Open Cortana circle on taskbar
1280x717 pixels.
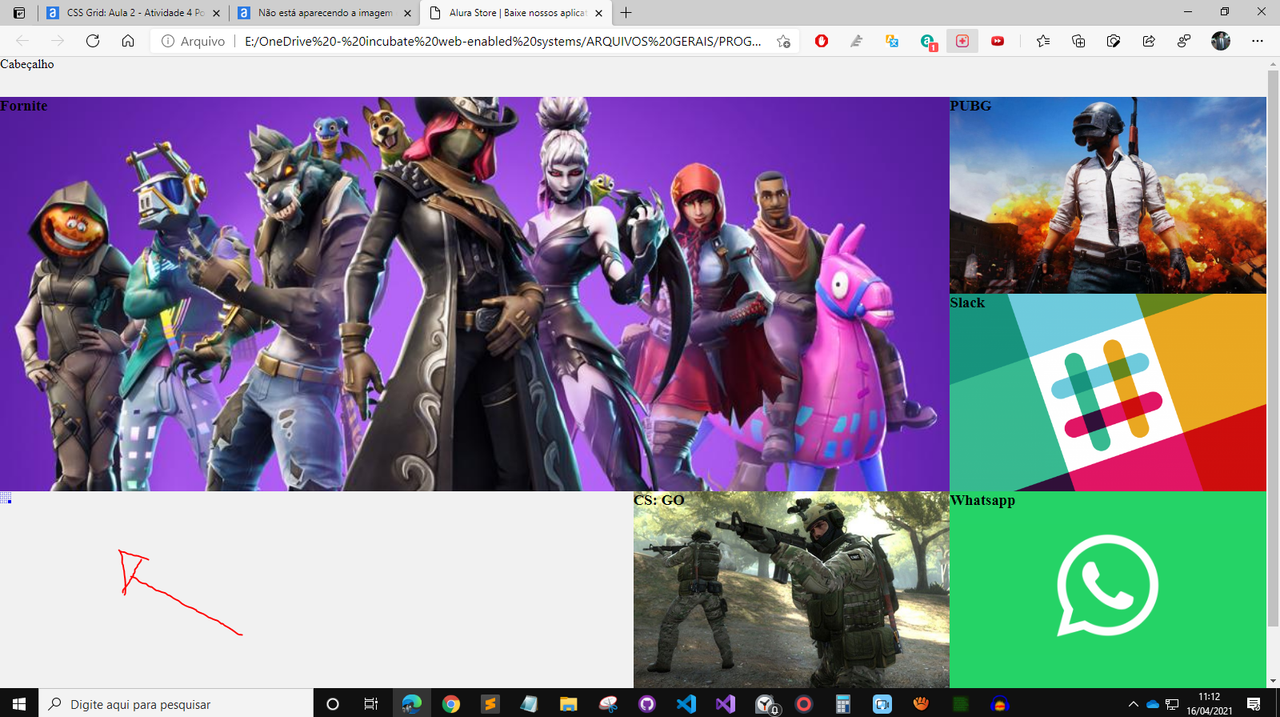pyautogui.click(x=333, y=704)
